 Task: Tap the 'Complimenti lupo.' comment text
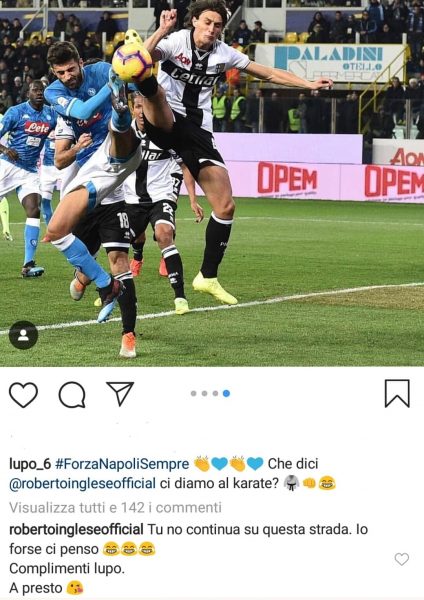[x=67, y=569]
